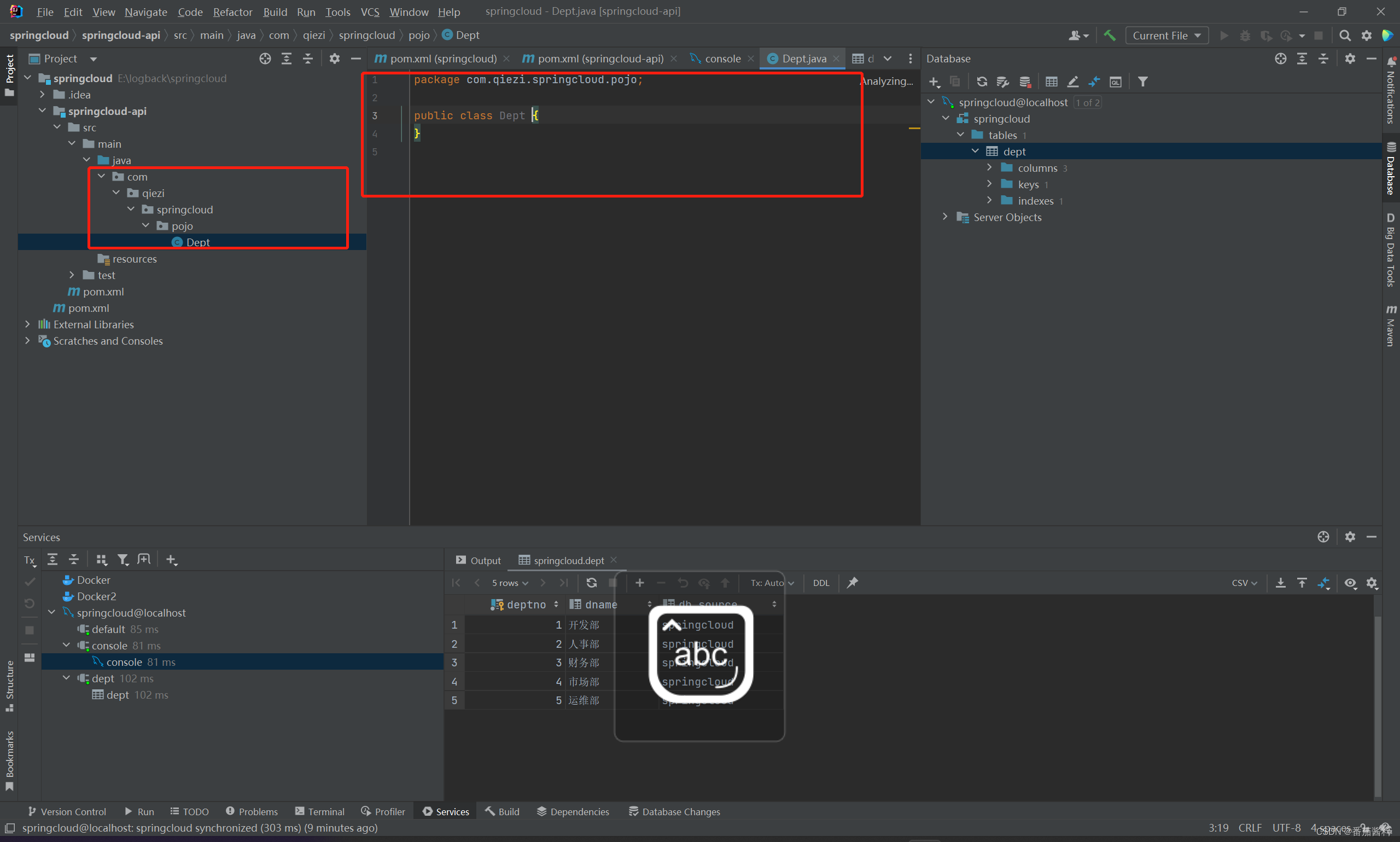Open the Terminal tool window
The height and width of the screenshot is (842, 1400).
[x=320, y=811]
